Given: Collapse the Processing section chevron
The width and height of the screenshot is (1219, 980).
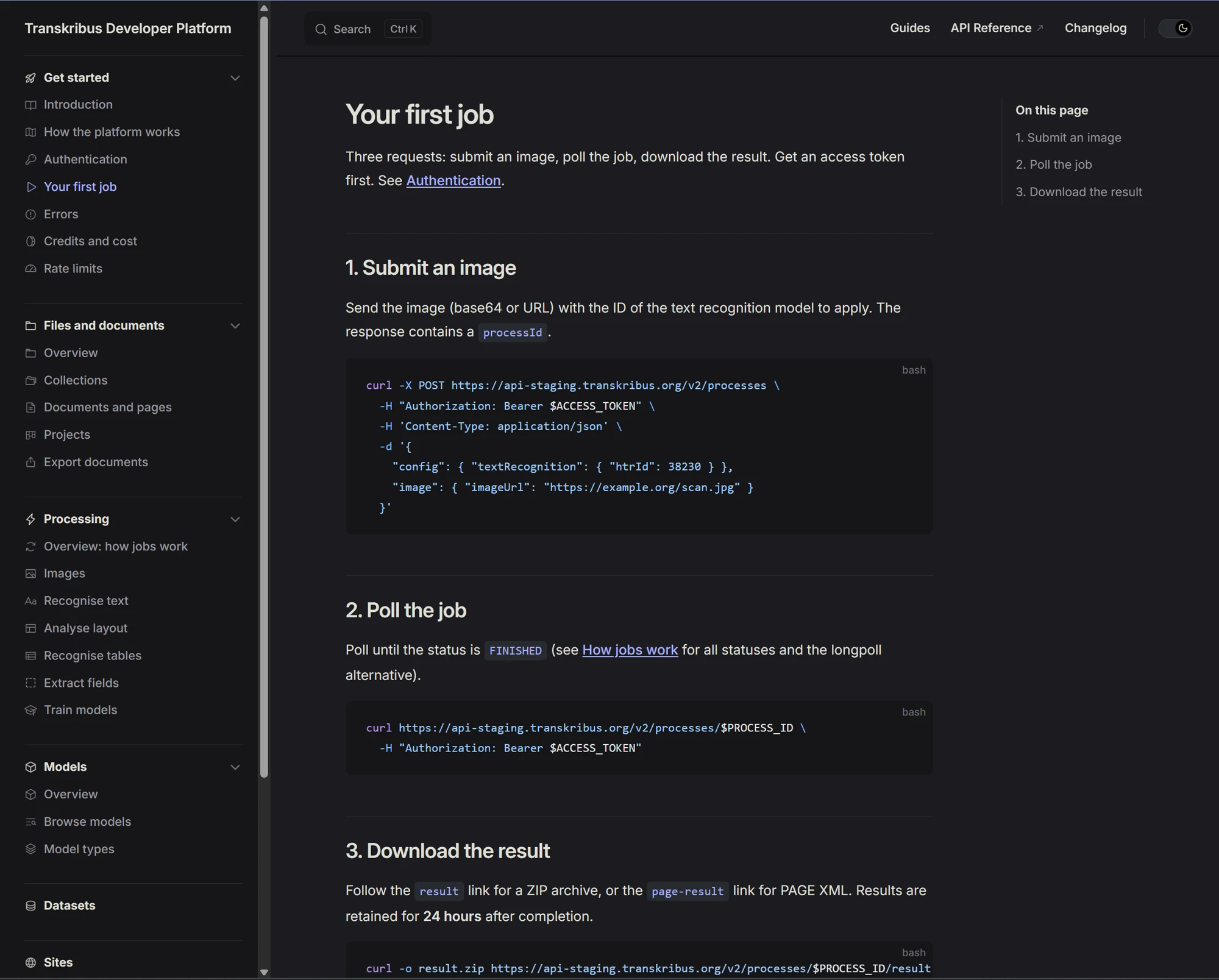Looking at the screenshot, I should click(235, 519).
